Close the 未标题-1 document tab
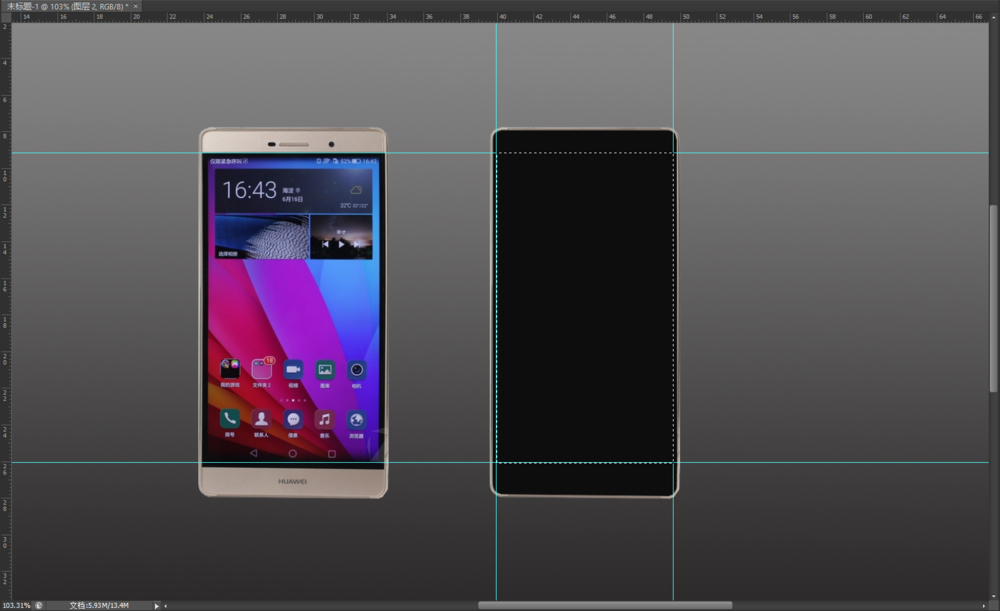 coord(135,6)
